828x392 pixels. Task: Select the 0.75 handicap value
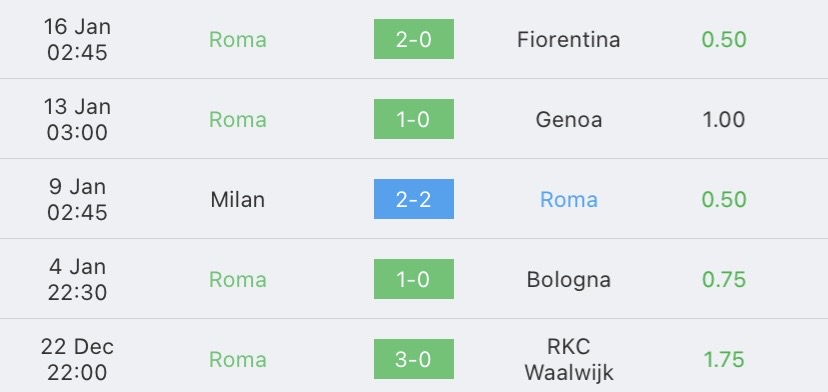(723, 279)
